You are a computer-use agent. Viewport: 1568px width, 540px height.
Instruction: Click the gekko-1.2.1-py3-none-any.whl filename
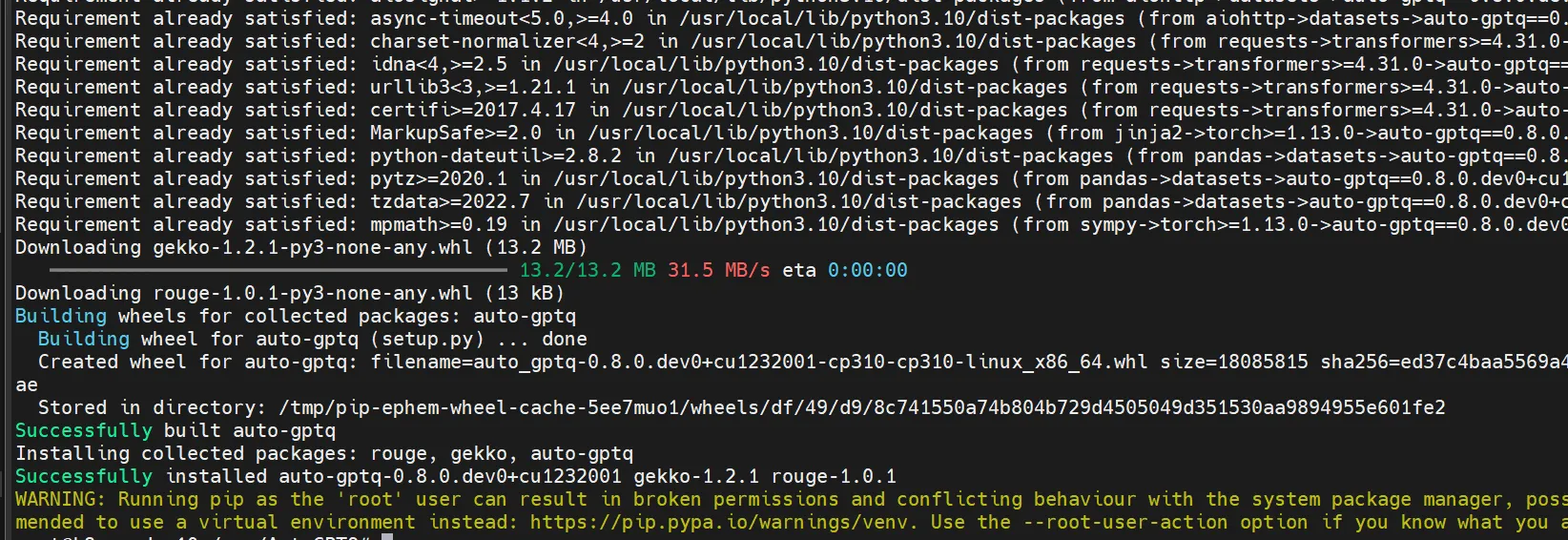(x=313, y=247)
